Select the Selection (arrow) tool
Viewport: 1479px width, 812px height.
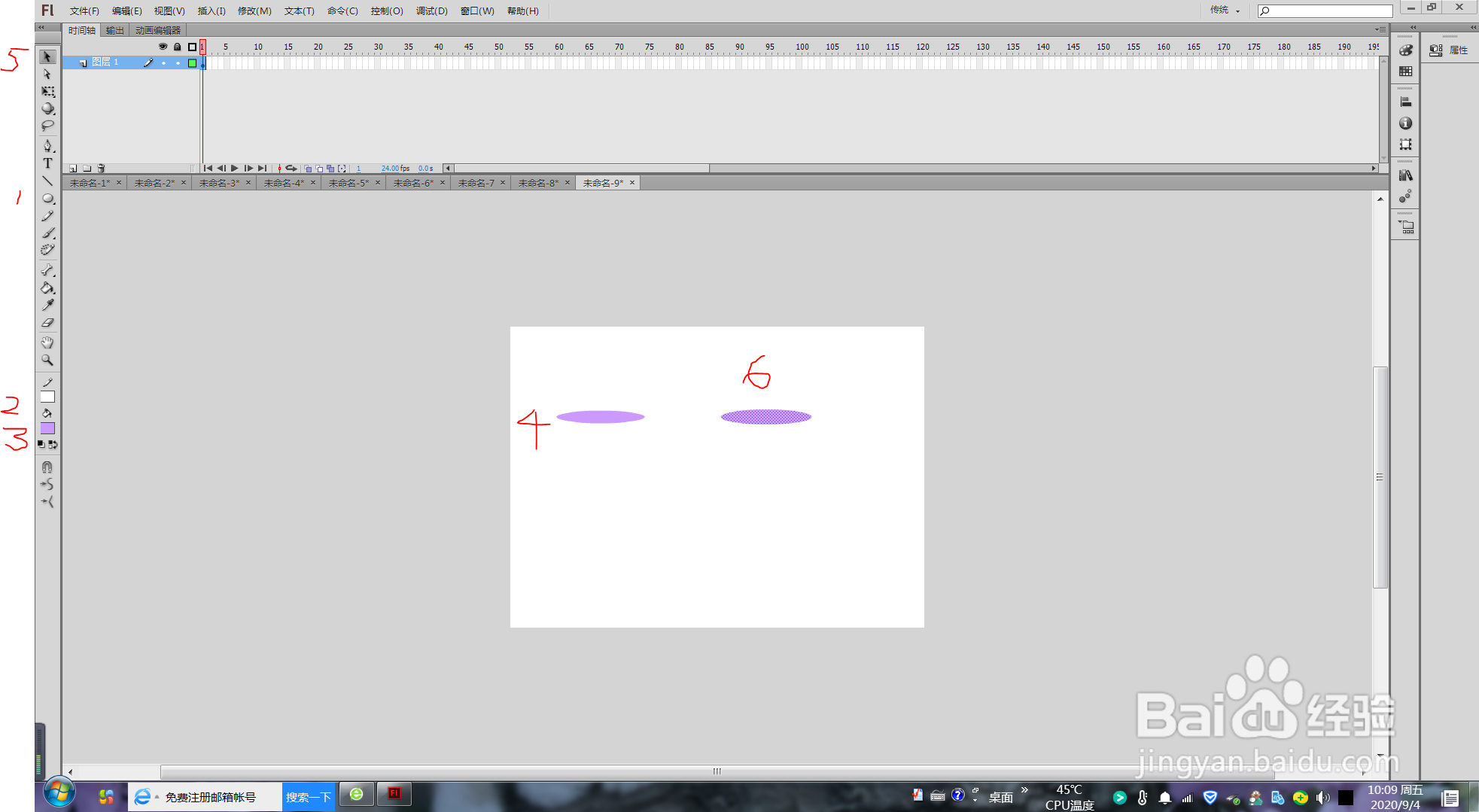tap(47, 57)
